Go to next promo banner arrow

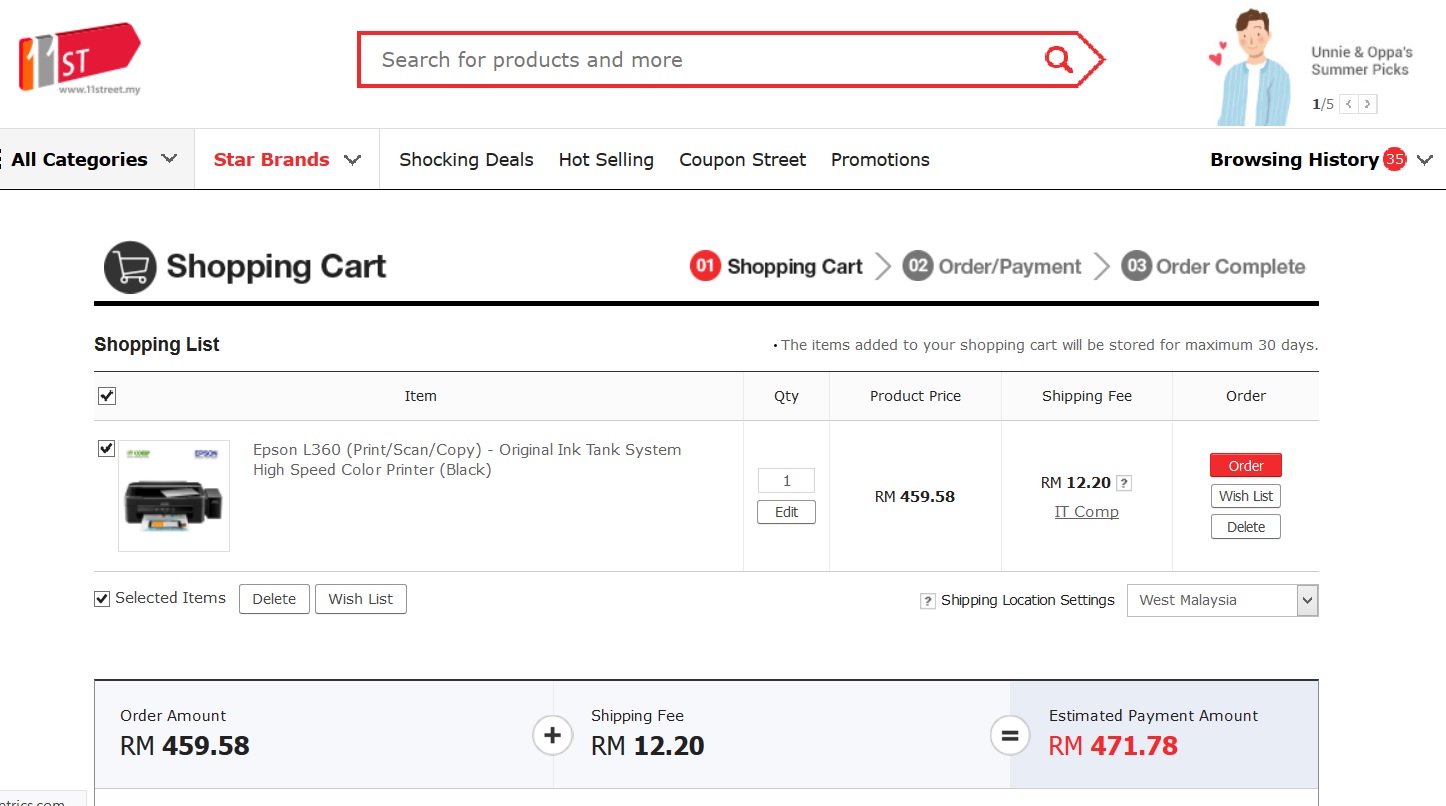click(x=1368, y=104)
